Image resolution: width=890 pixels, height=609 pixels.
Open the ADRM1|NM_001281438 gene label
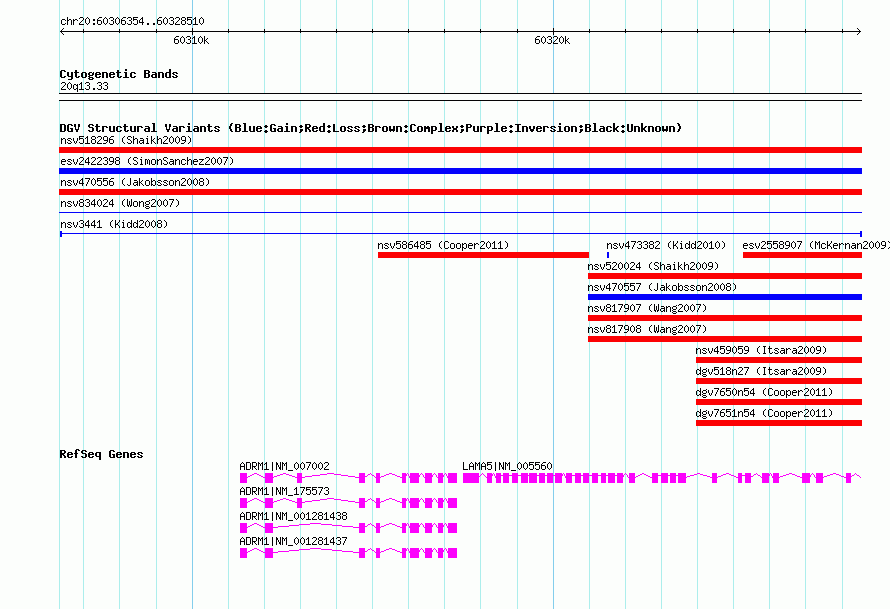pos(293,516)
